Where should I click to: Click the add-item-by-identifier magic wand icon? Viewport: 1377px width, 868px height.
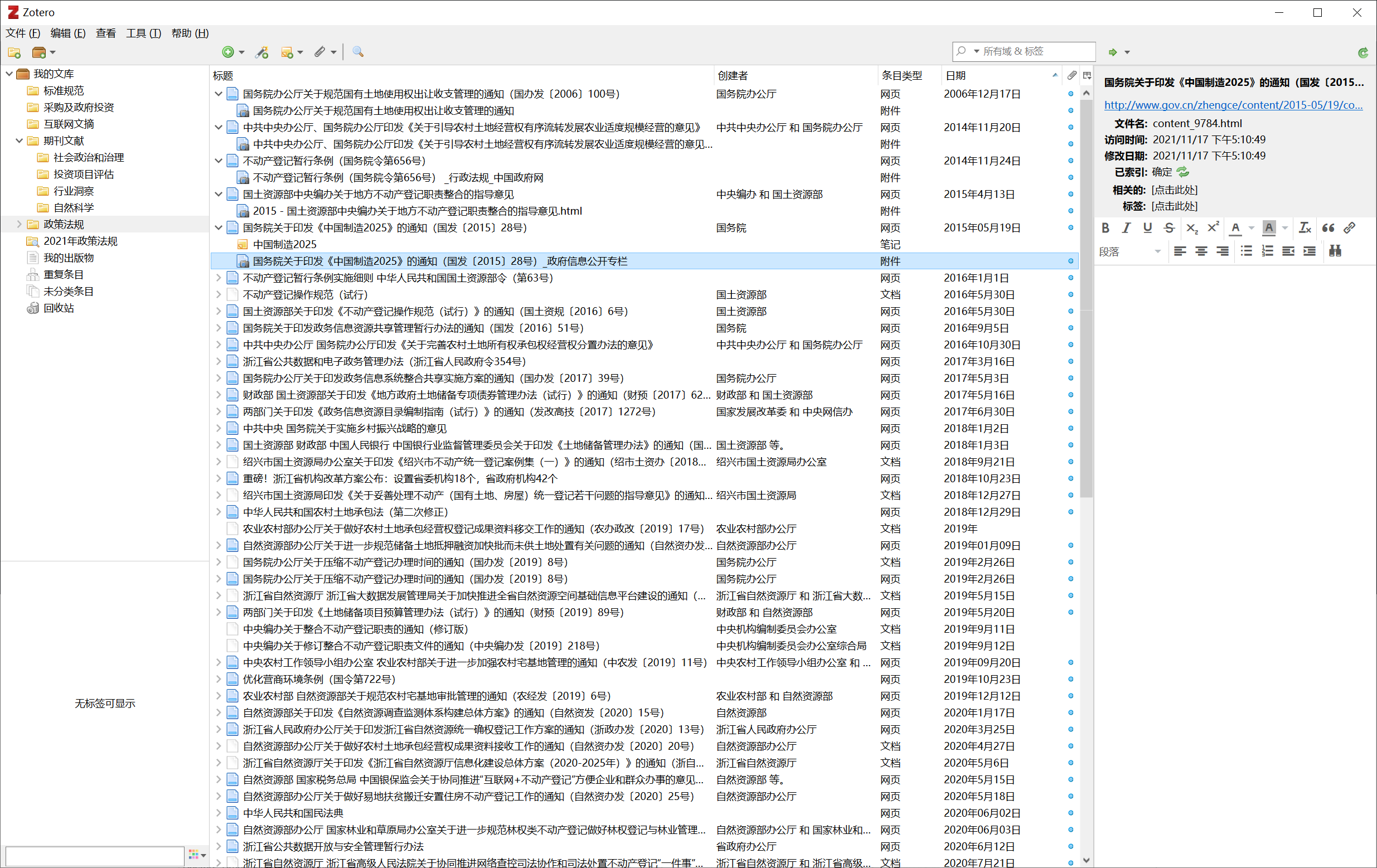[262, 52]
